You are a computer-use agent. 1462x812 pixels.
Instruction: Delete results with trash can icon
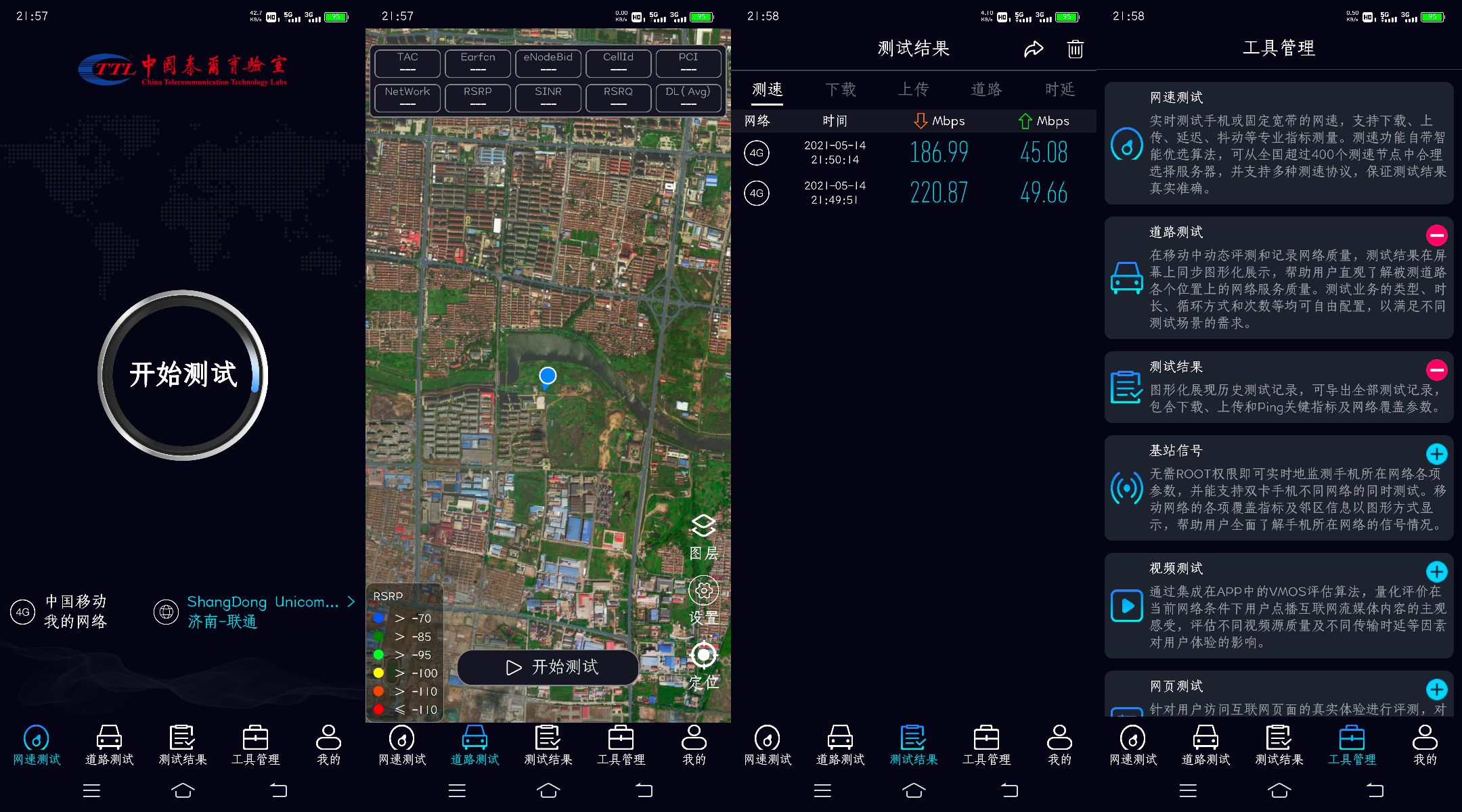click(x=1075, y=49)
